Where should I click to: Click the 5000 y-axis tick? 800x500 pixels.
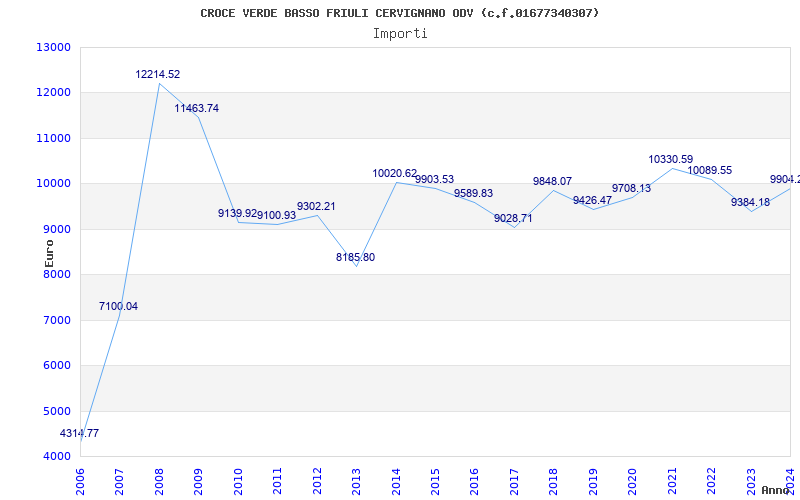(x=56, y=411)
